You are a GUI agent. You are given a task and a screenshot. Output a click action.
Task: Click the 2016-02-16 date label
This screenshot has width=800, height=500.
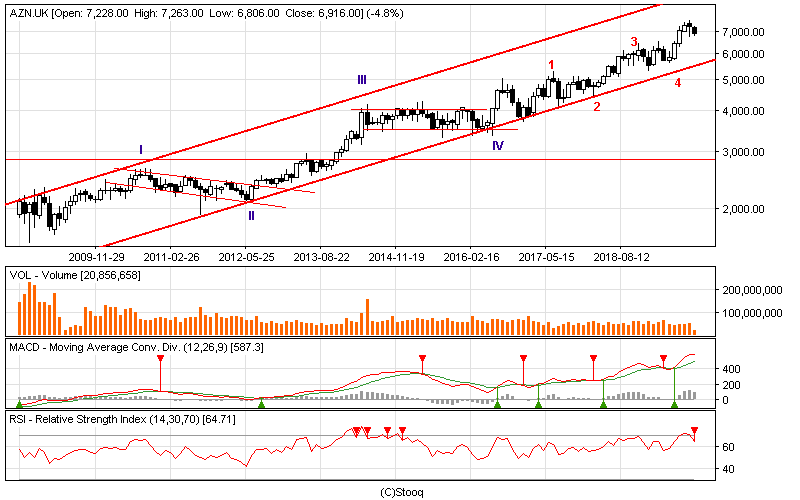[471, 257]
